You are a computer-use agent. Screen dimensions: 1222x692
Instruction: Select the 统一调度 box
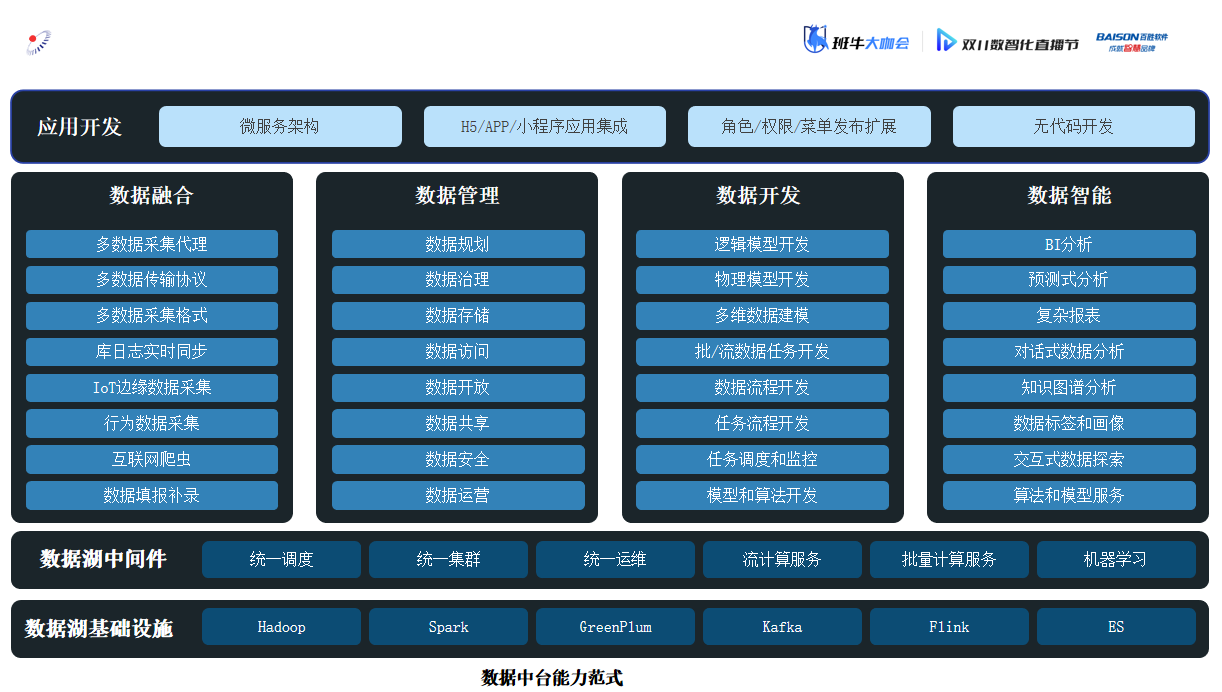pos(281,560)
